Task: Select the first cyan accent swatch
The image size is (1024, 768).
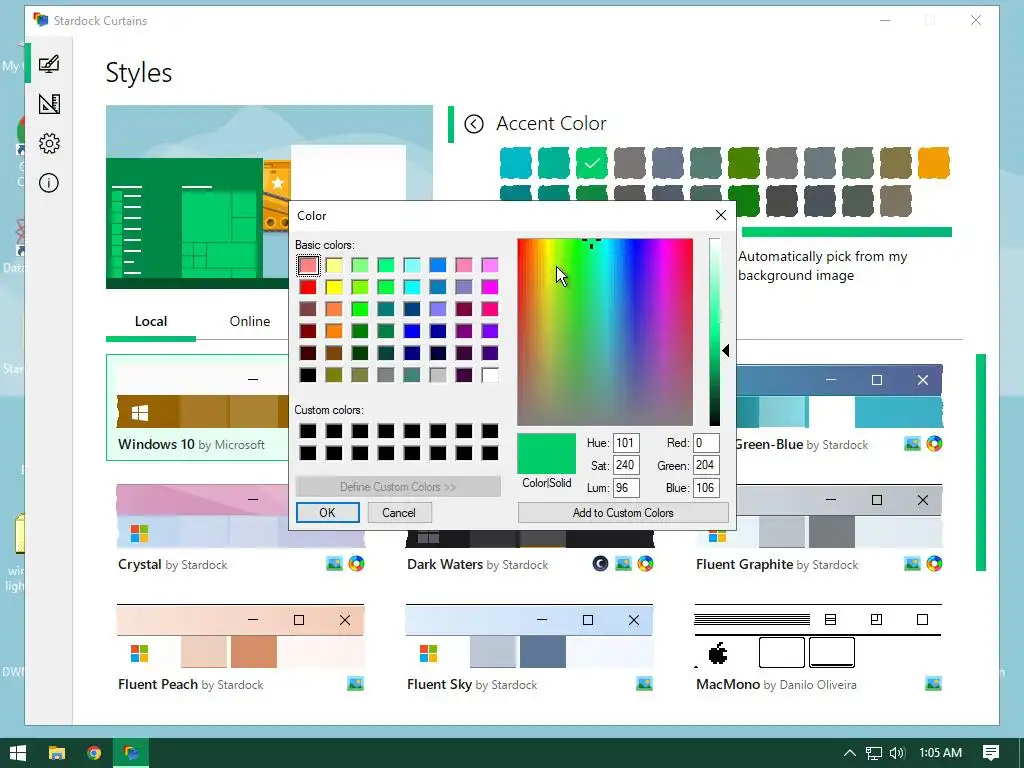Action: tap(516, 163)
